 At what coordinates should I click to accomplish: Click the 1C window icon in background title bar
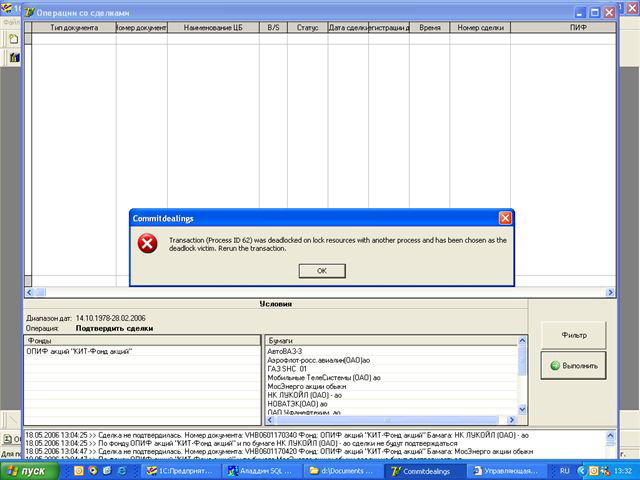coord(6,8)
